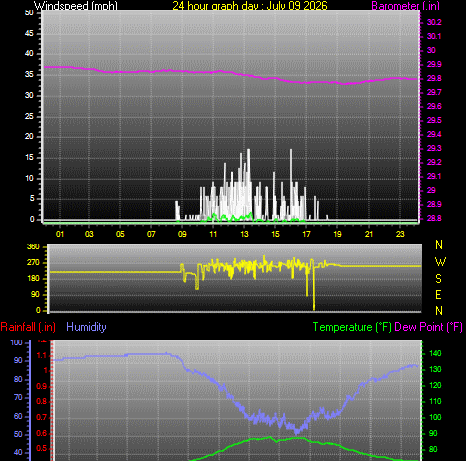Click the 29.1 barometer axis value
The width and height of the screenshot is (466, 461).
[x=434, y=176]
